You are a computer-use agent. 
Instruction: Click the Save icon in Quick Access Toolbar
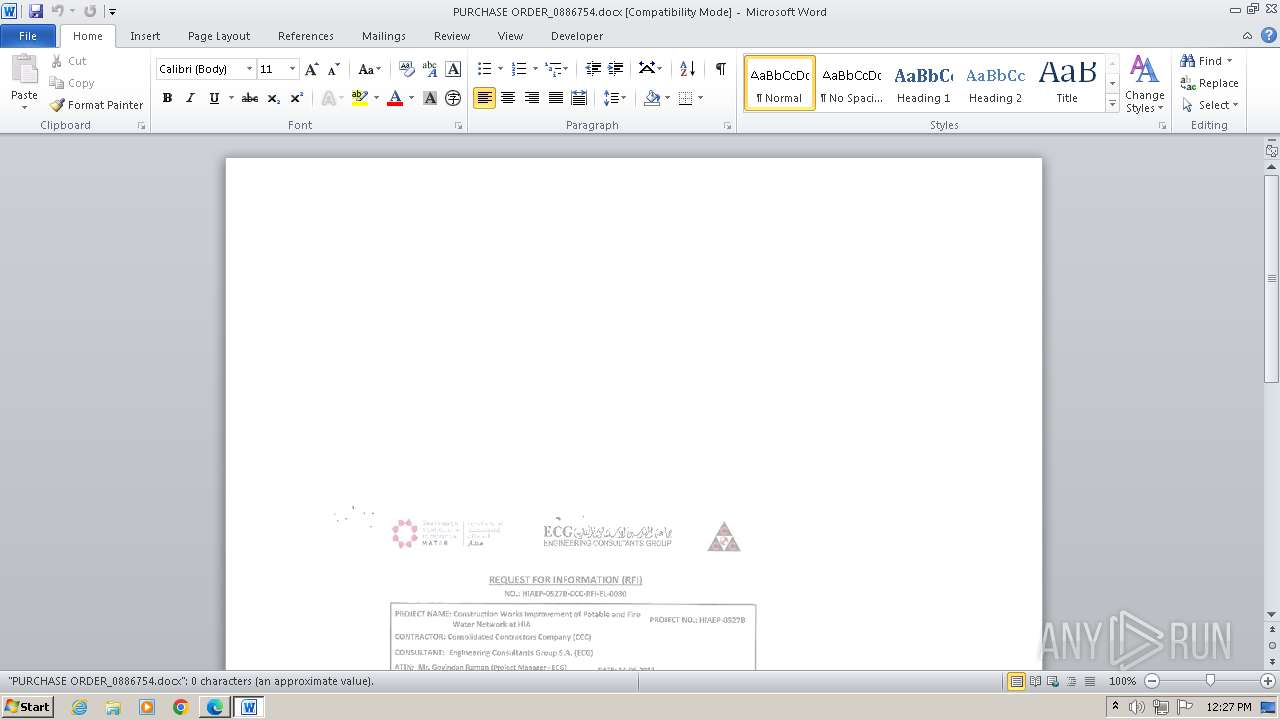pos(35,11)
